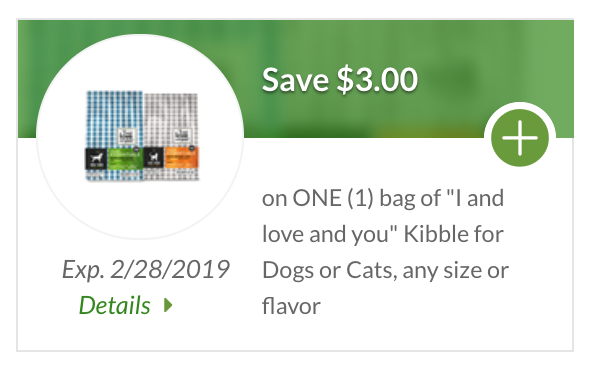Click the empty white space below the bags

pyautogui.click(x=140, y=208)
